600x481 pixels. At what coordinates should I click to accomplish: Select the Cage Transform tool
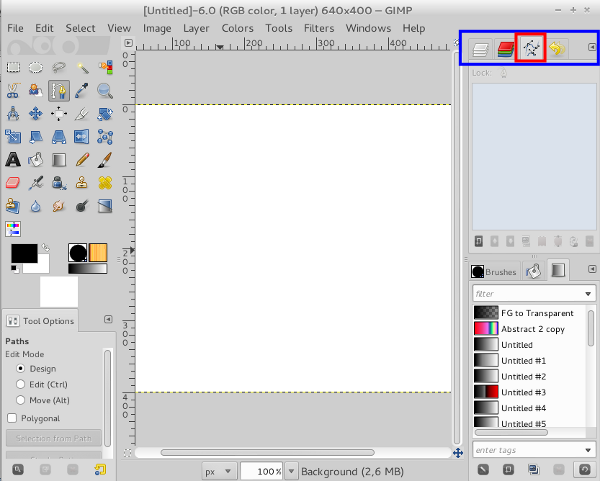pos(105,137)
